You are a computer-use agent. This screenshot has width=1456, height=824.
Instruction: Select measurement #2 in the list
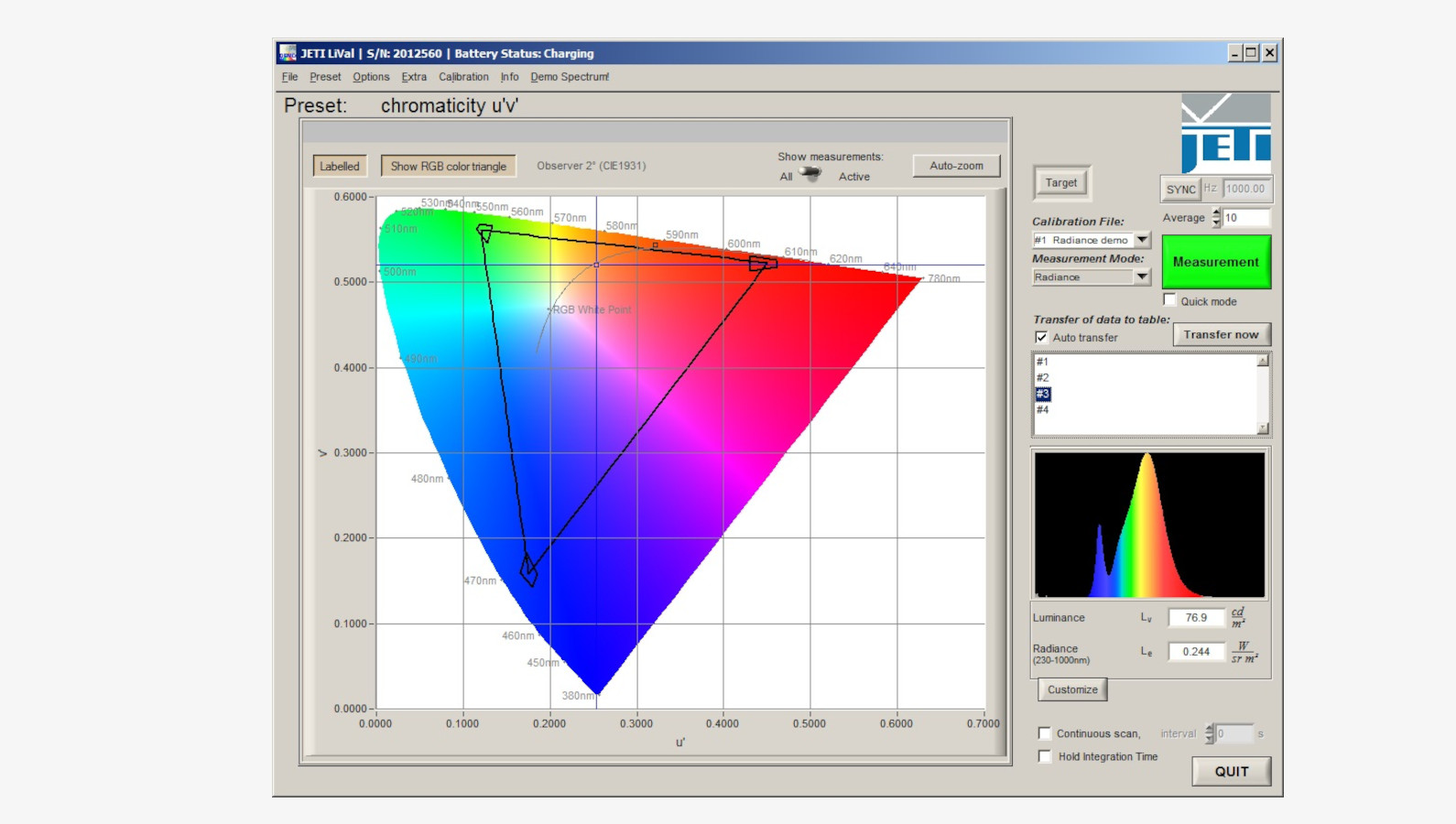[1043, 377]
